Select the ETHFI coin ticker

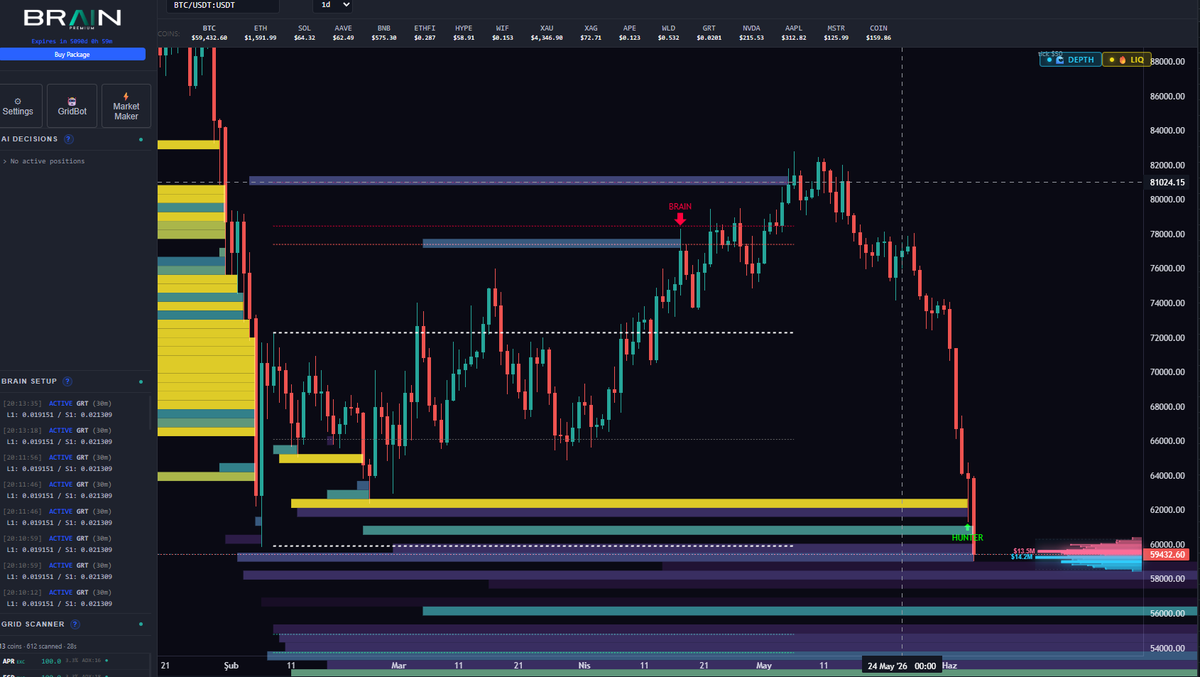point(425,33)
